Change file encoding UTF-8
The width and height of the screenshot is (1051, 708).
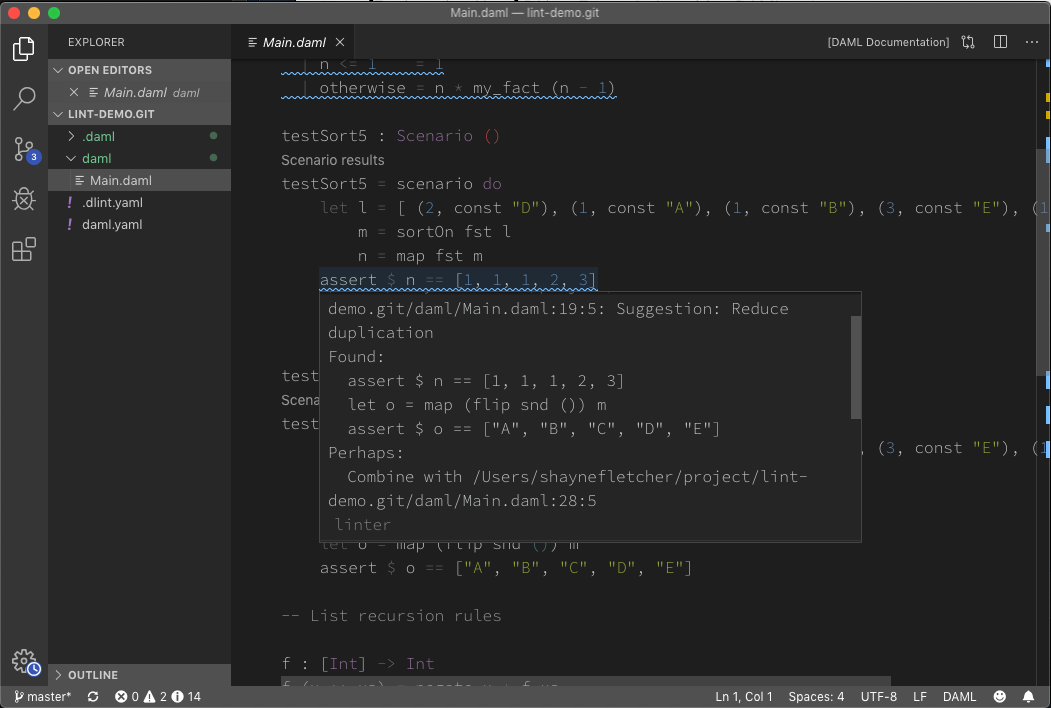878,697
